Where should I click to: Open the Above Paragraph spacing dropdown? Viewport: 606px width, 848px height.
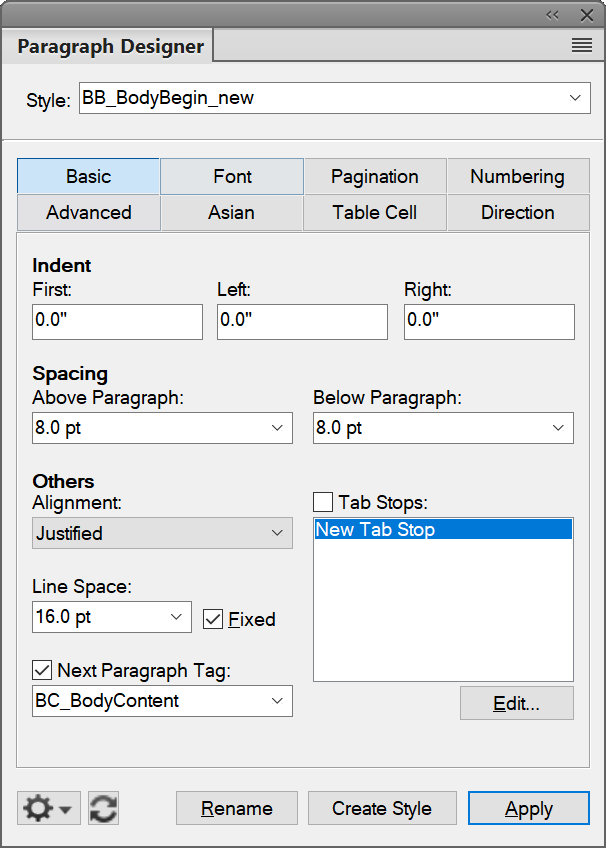[x=278, y=428]
